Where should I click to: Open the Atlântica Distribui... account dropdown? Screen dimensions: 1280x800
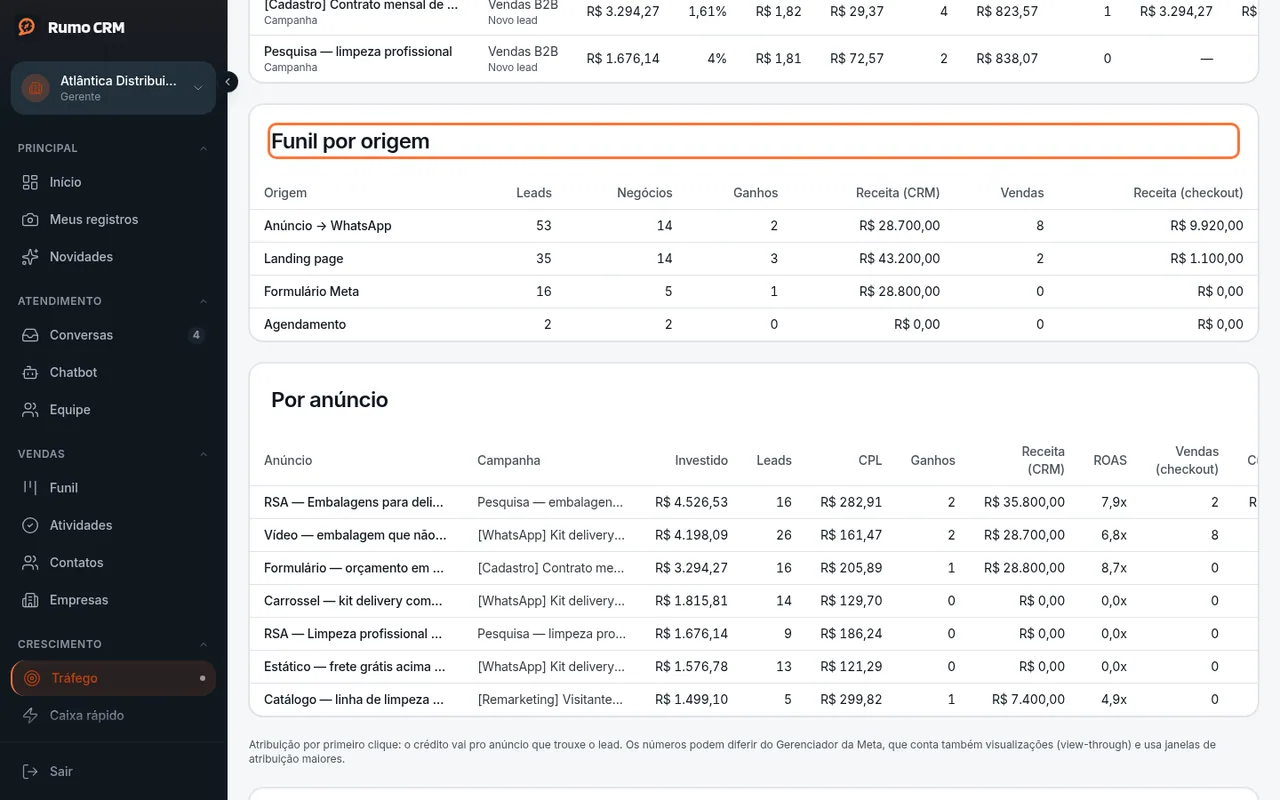(113, 88)
